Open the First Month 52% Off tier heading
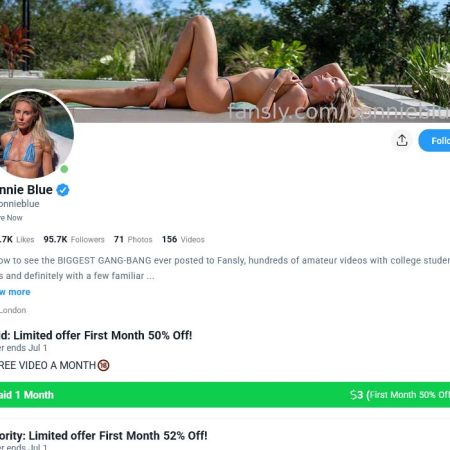 104,436
